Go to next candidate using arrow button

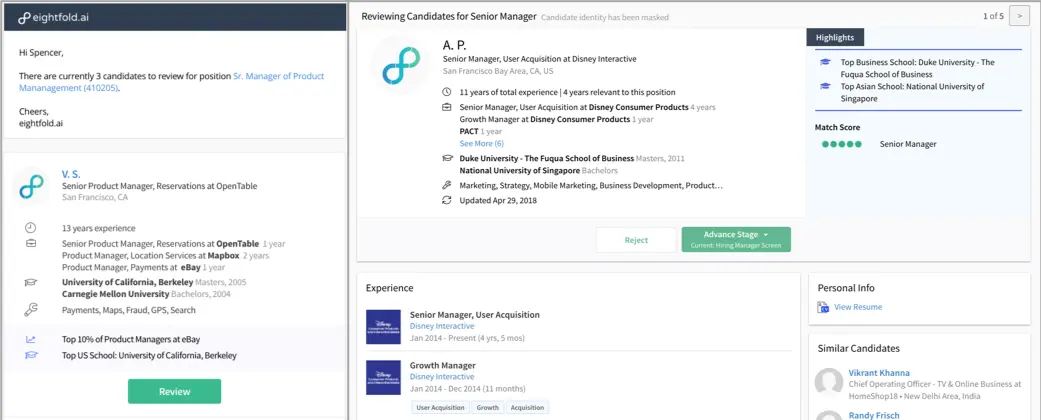1018,16
